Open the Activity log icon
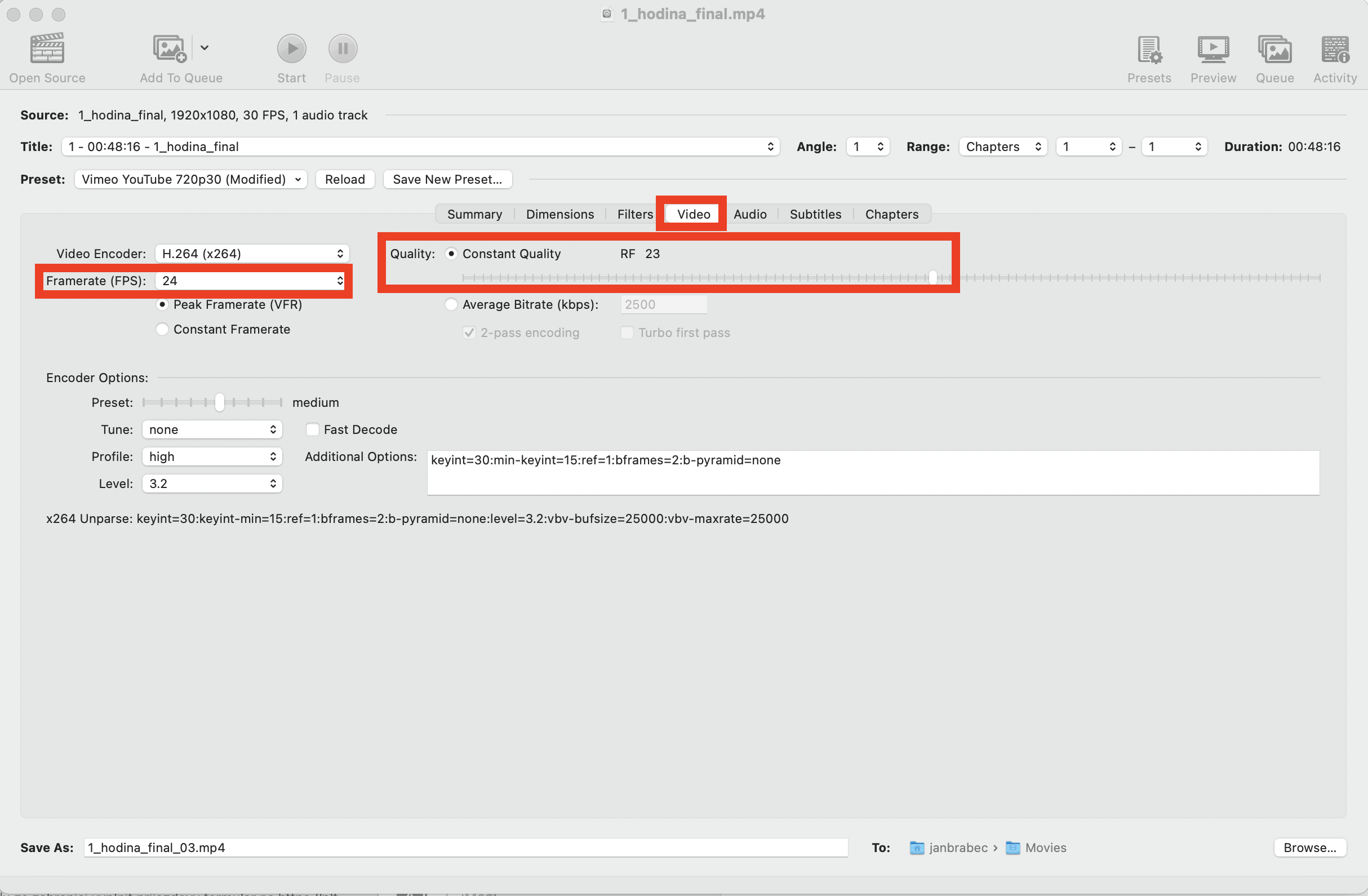 pyautogui.click(x=1335, y=50)
